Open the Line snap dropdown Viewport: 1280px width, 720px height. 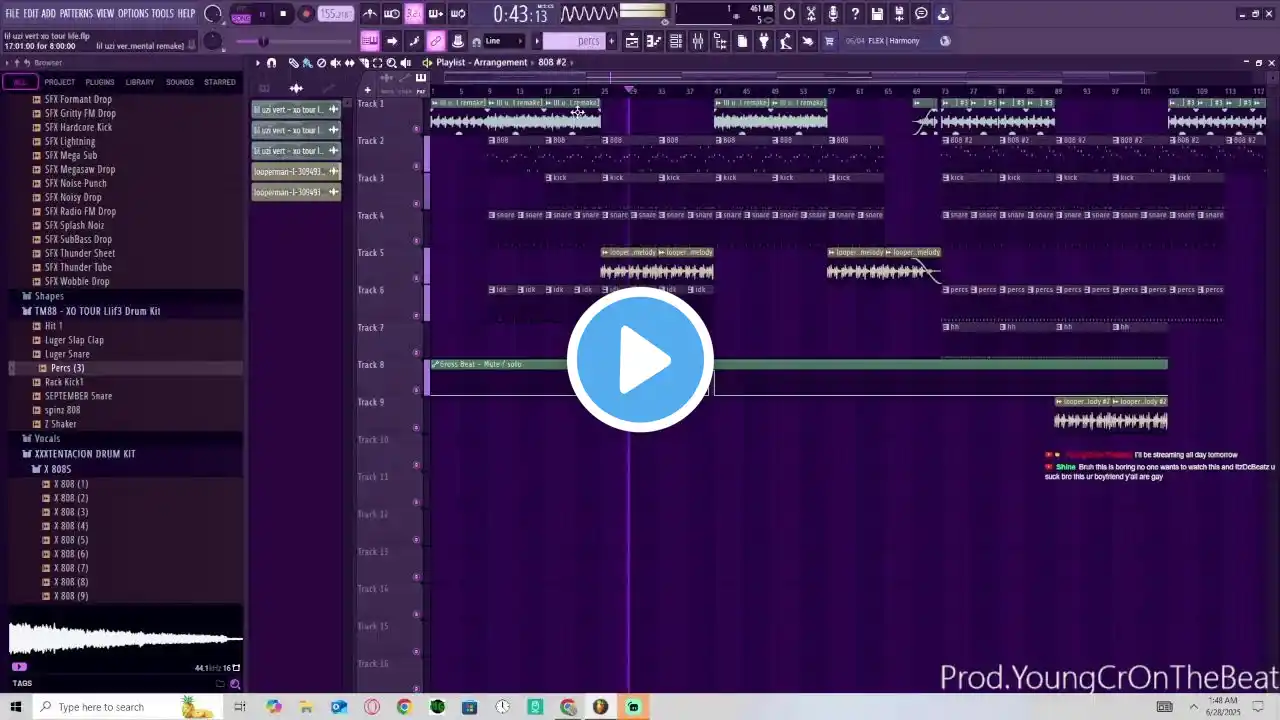[x=503, y=41]
